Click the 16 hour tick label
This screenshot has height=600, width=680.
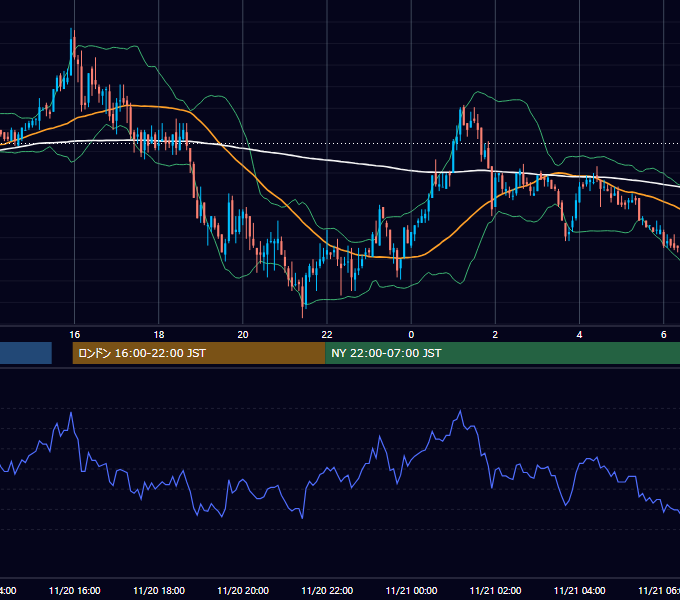[x=75, y=334]
